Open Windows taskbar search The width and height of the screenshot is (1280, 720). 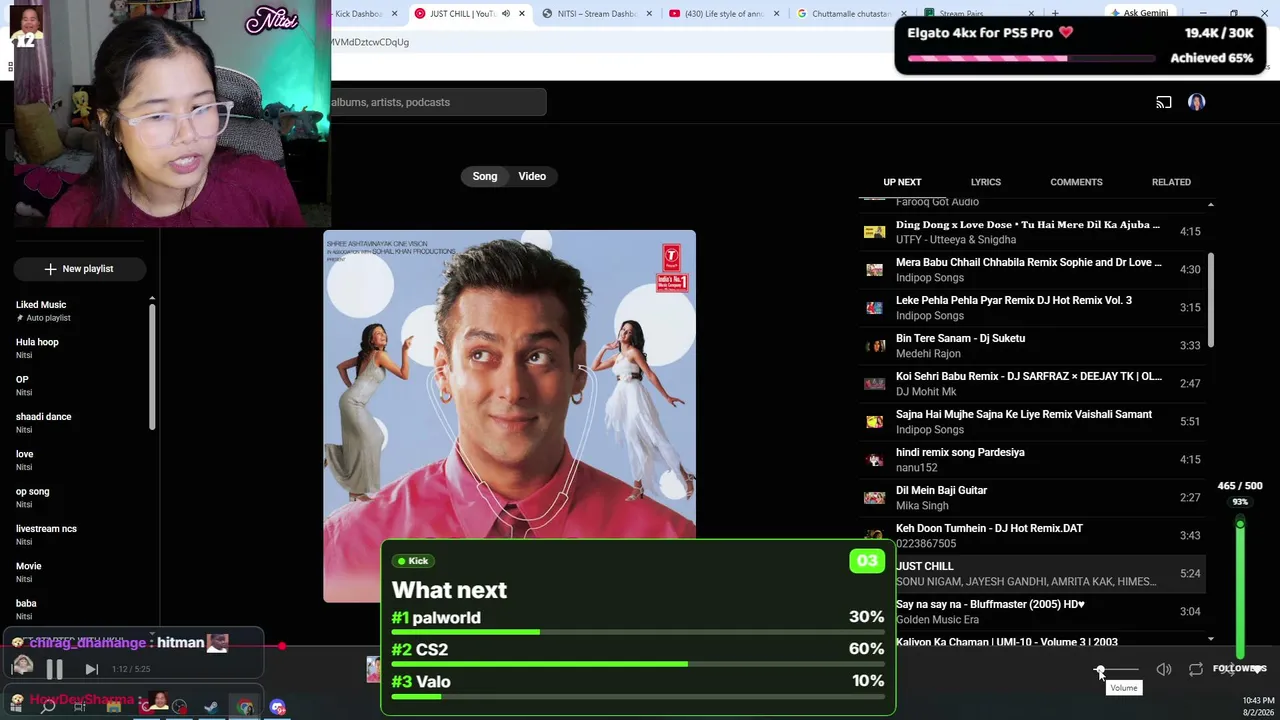(48, 707)
